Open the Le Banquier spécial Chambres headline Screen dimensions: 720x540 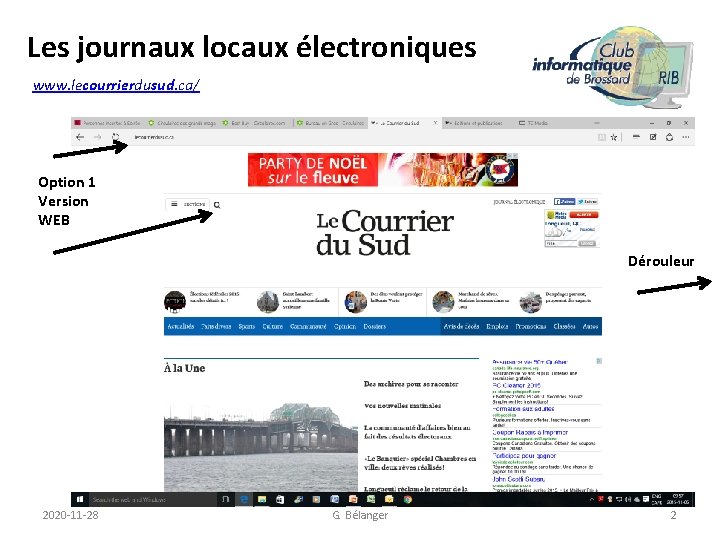tap(420, 463)
